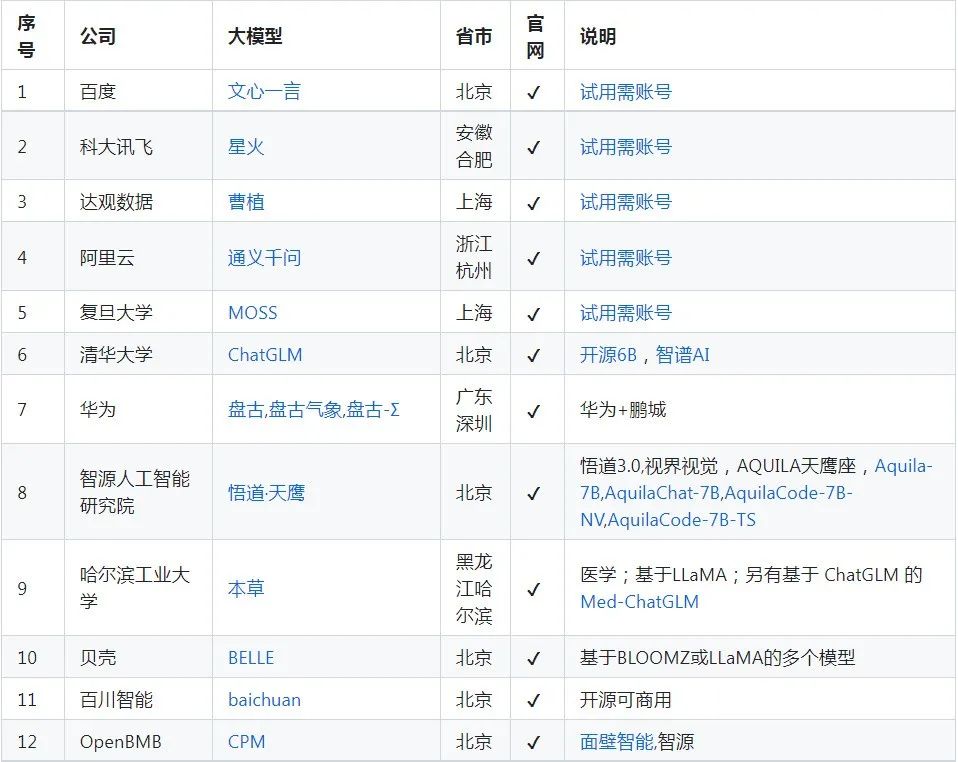Open the 盘古-Σ link
Screen dimensions: 958x762
[x=373, y=409]
